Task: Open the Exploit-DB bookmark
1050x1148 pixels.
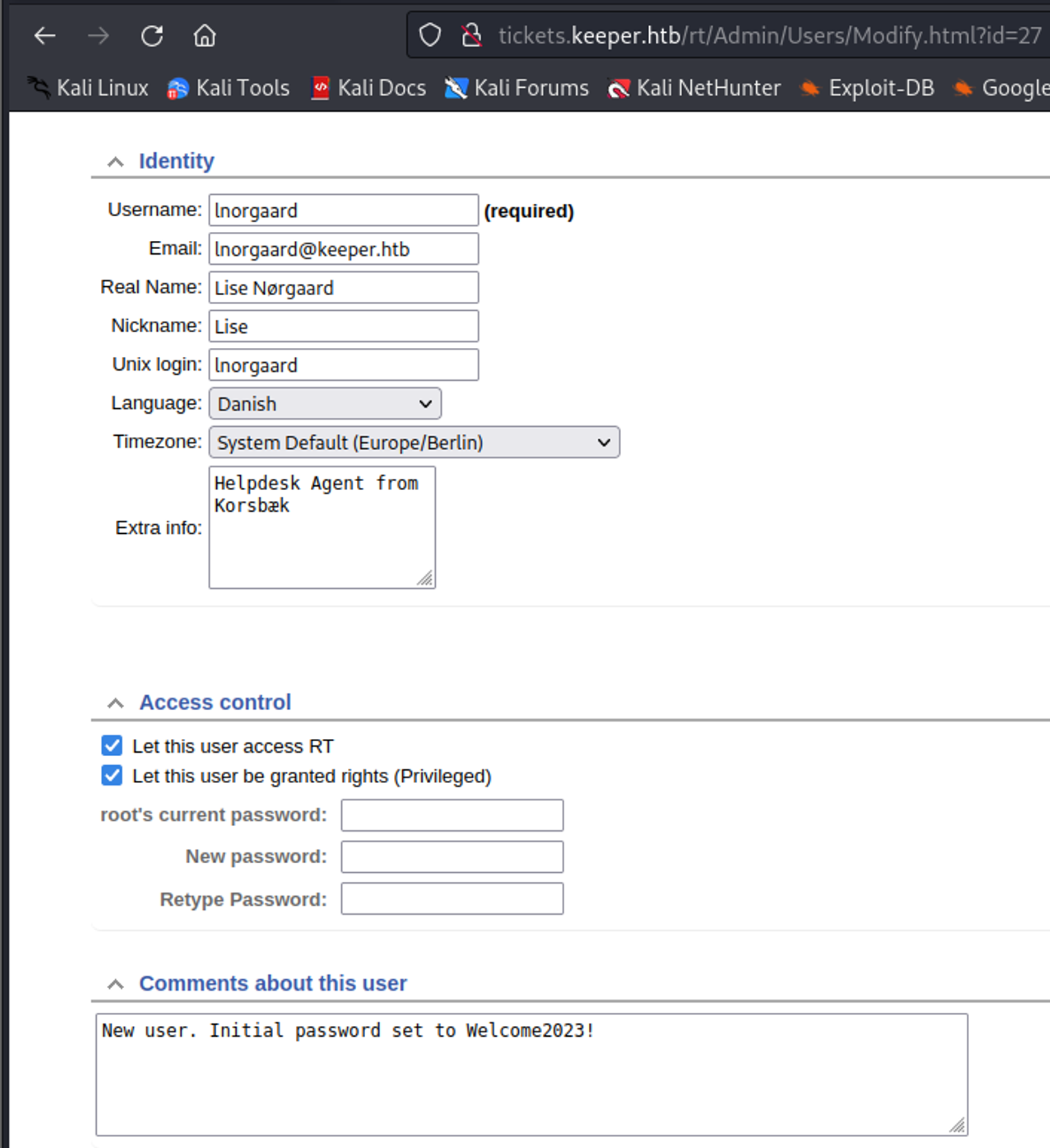Action: [867, 88]
